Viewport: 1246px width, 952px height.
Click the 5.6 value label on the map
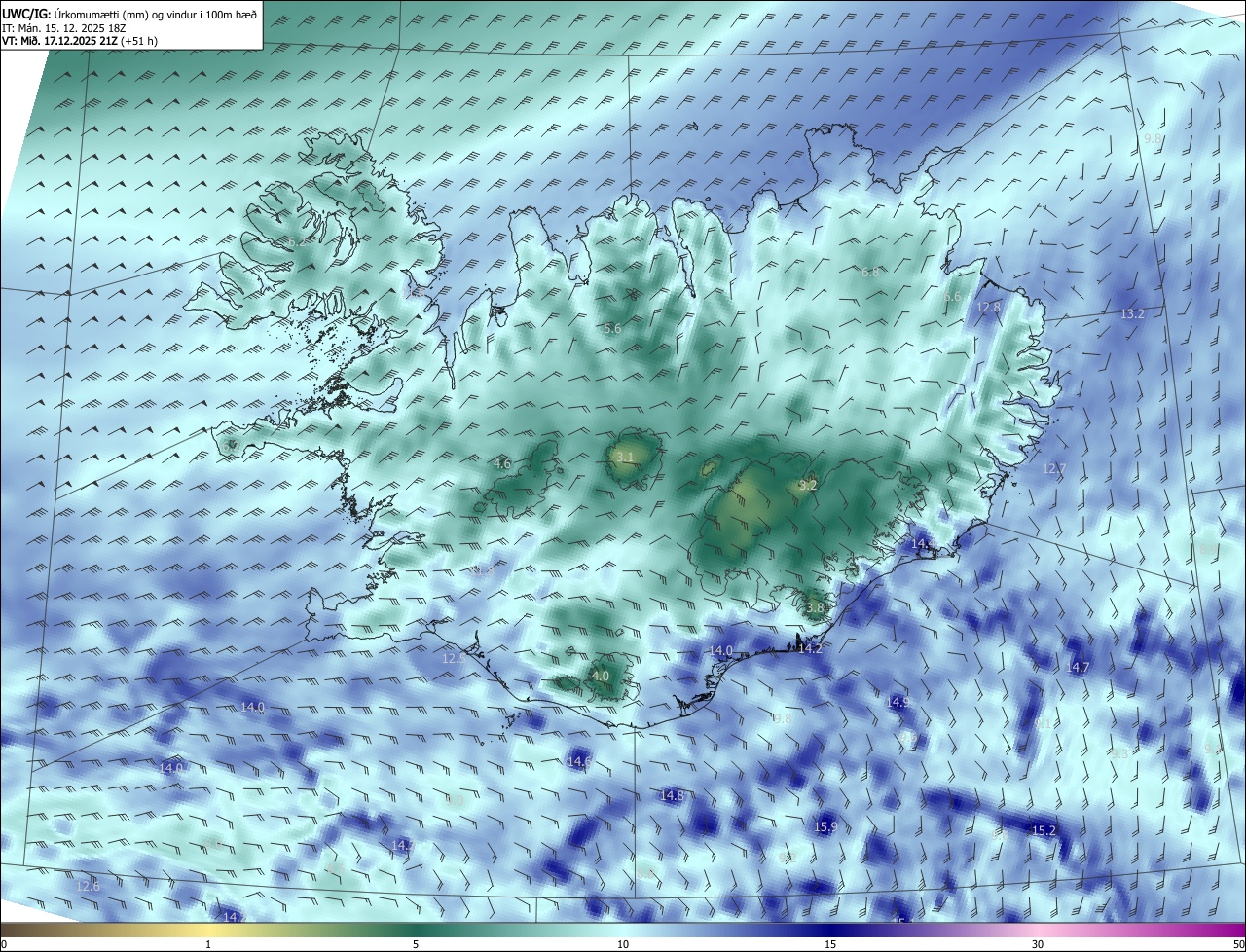612,329
